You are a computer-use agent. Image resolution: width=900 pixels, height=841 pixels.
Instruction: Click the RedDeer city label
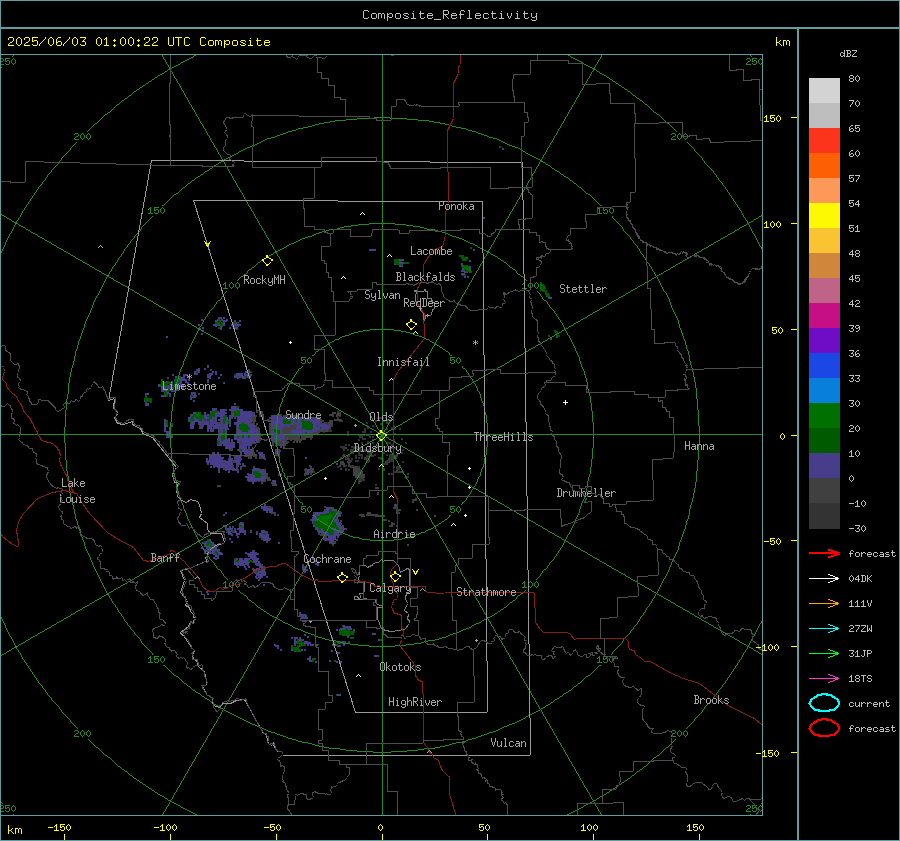coord(424,303)
